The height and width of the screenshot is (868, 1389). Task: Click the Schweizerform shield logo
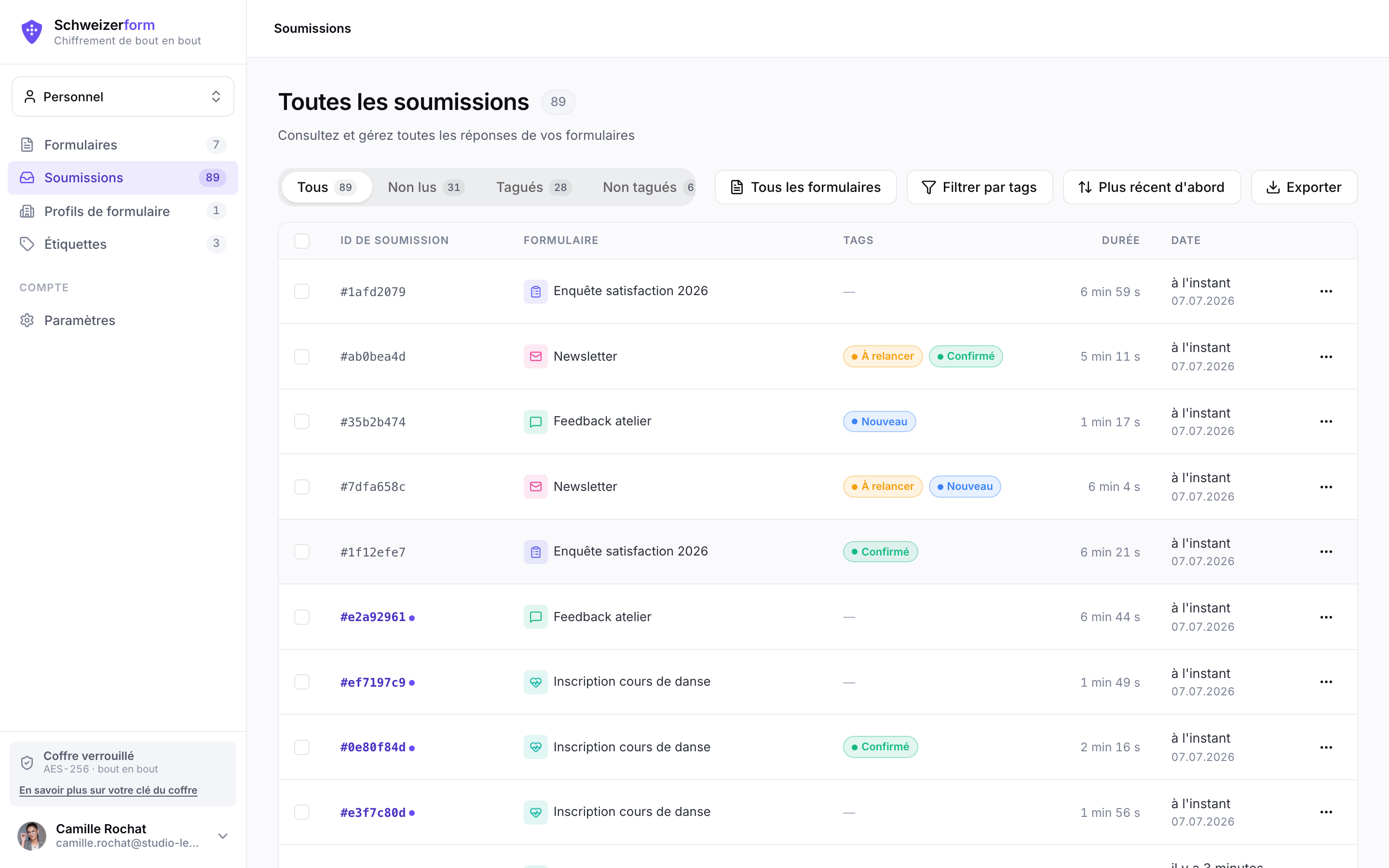pos(31,31)
